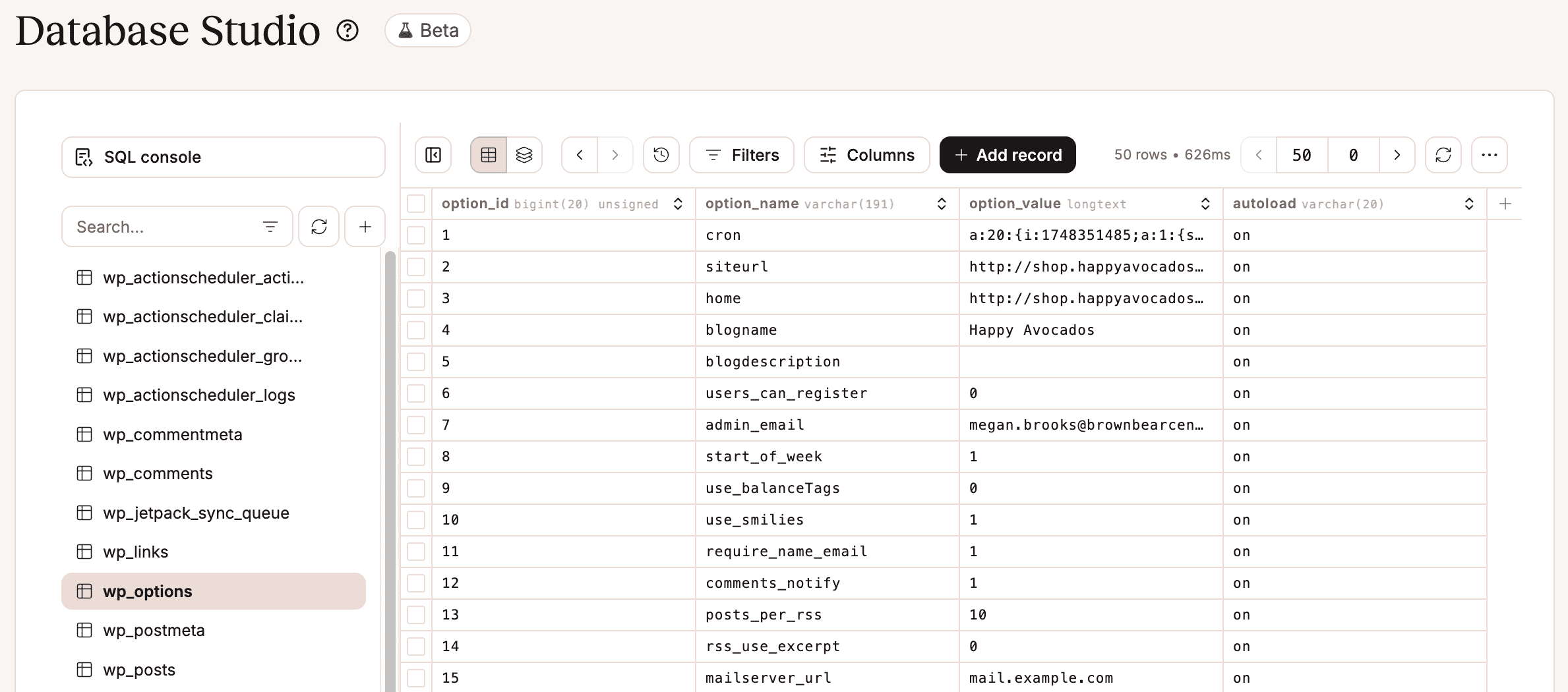Add new column with plus icon
Screen dimensions: 1568x692
tap(1505, 204)
